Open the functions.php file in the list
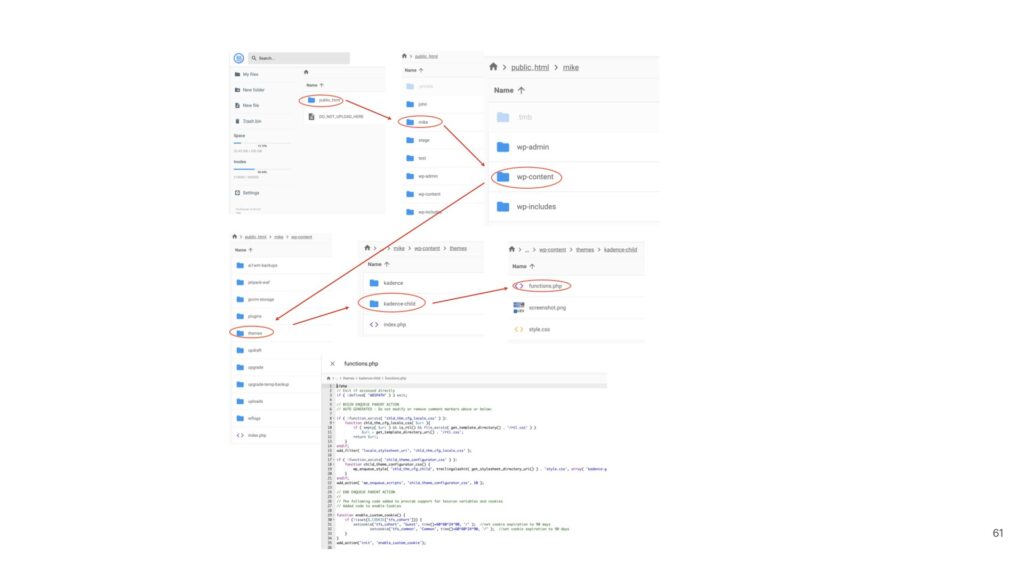 point(548,285)
